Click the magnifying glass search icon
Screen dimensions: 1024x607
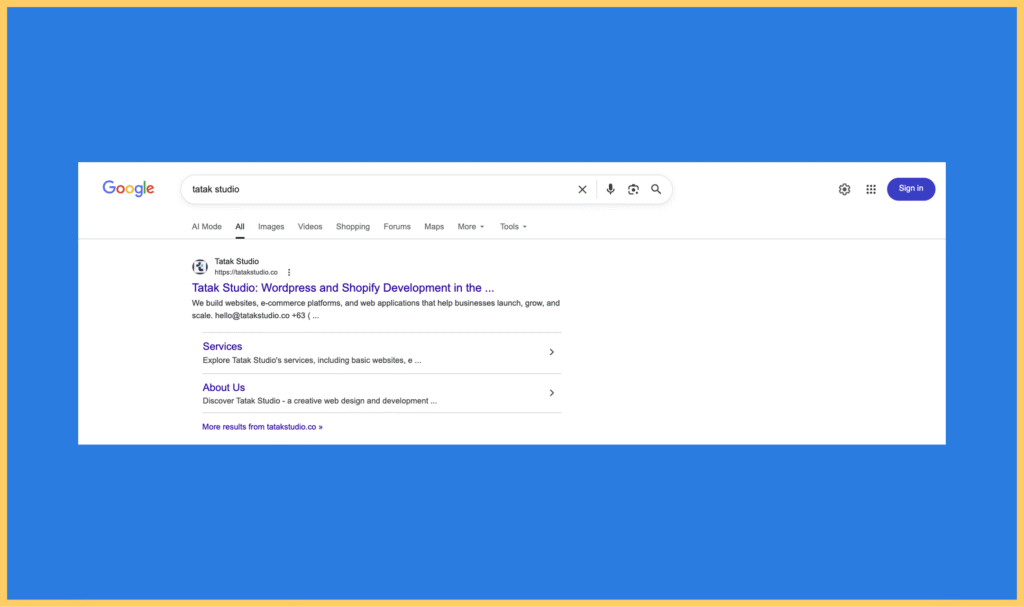tap(656, 189)
